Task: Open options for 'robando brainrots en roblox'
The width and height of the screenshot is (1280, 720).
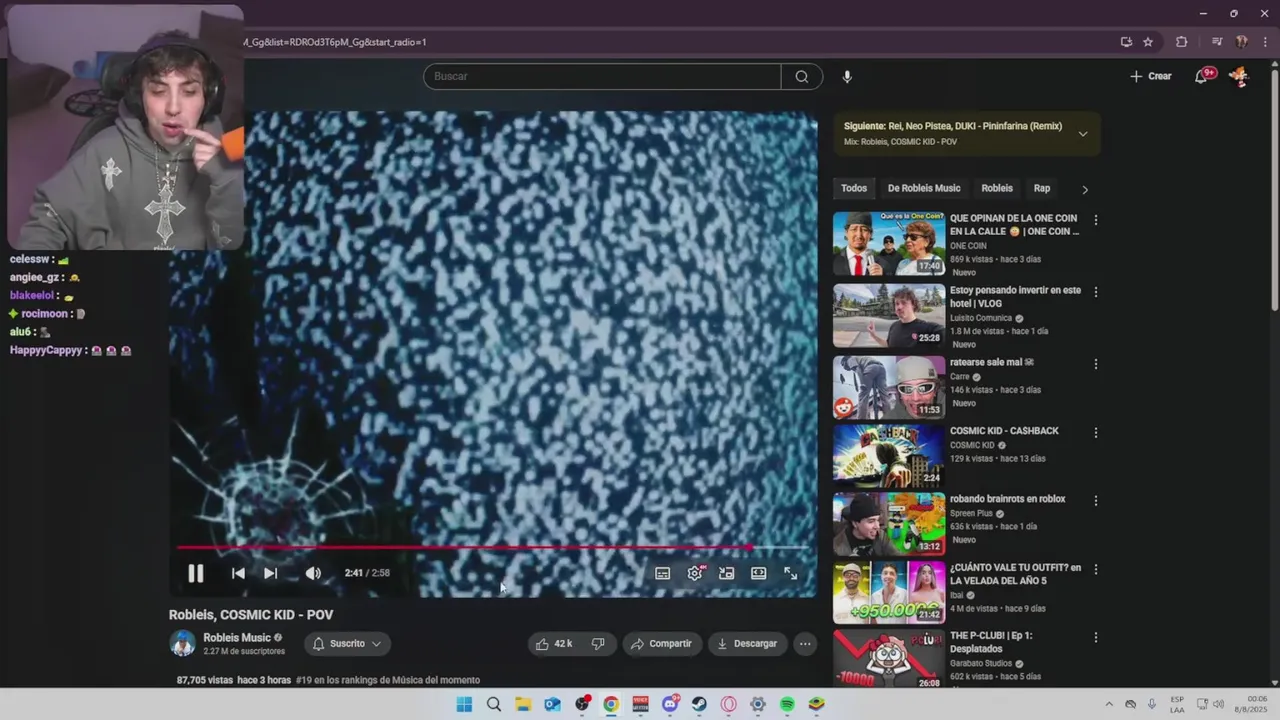Action: [x=1096, y=500]
